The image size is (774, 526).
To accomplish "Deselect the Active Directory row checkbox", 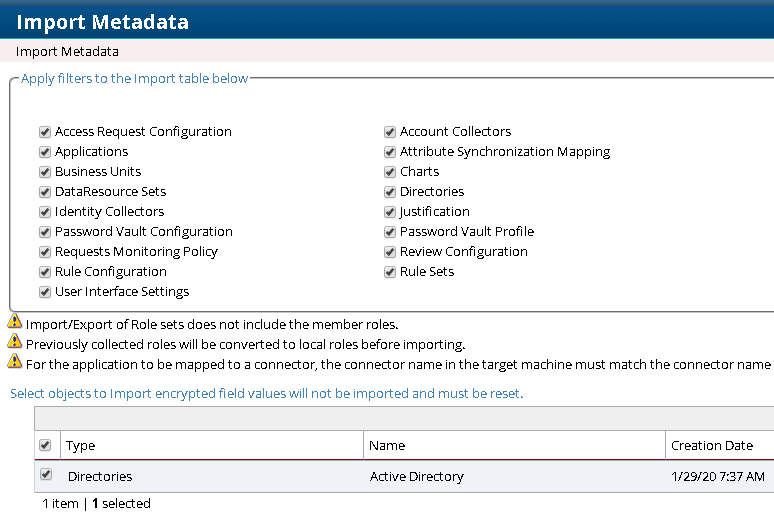I will (46, 475).
